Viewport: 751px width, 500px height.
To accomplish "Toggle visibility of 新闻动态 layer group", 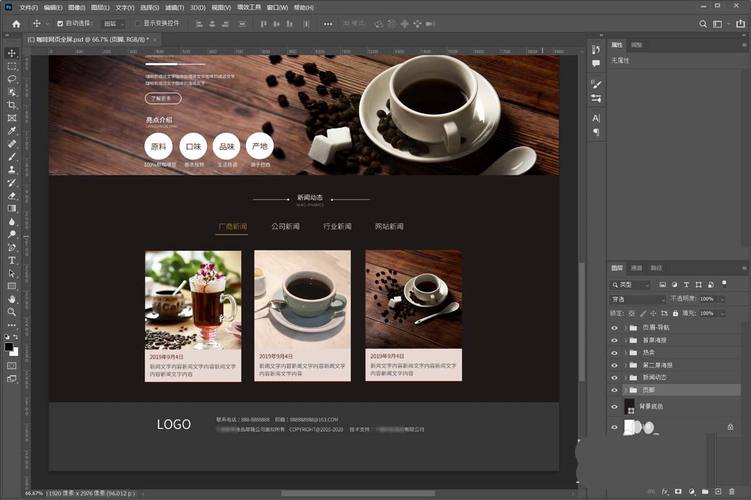I will pyautogui.click(x=615, y=377).
